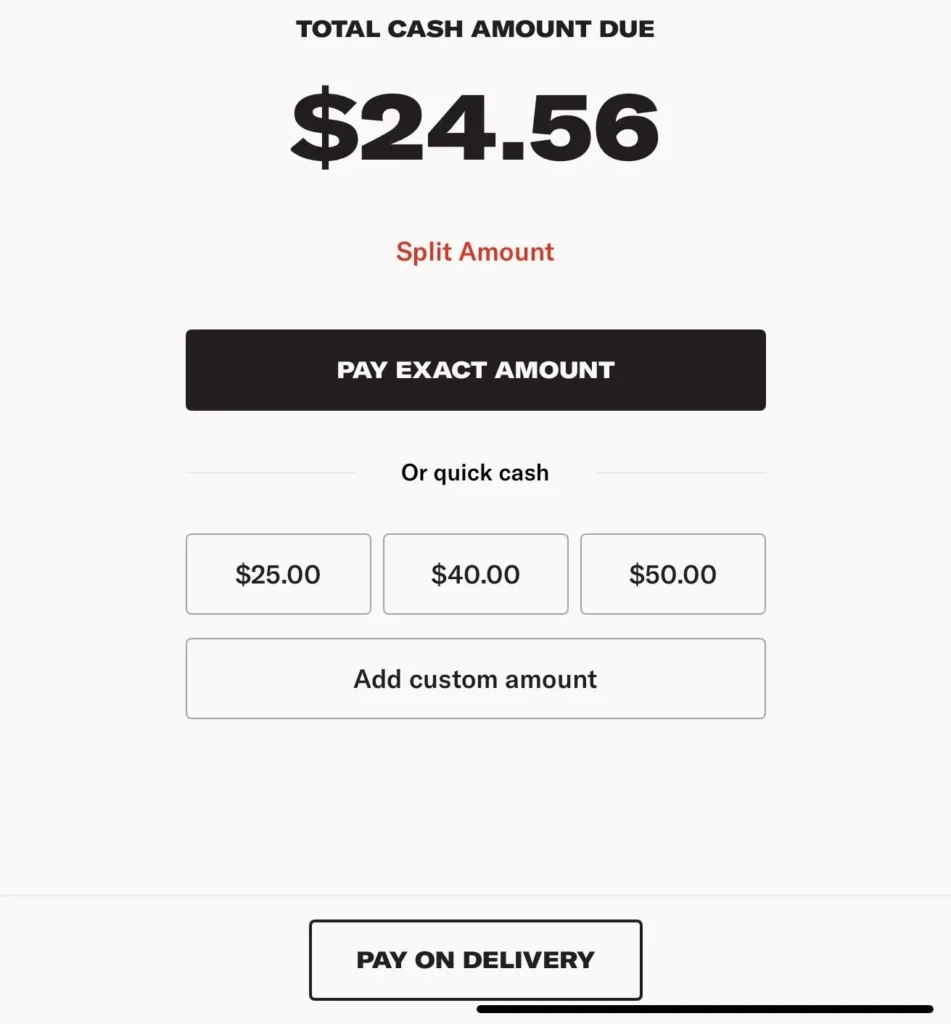Defer payment with Pay on Delivery
The height and width of the screenshot is (1024, 951).
click(475, 960)
